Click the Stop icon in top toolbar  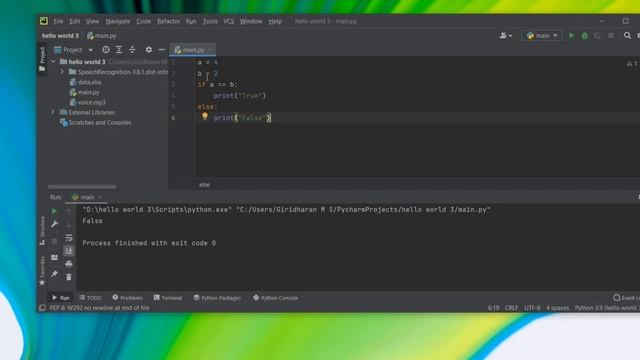tap(611, 36)
